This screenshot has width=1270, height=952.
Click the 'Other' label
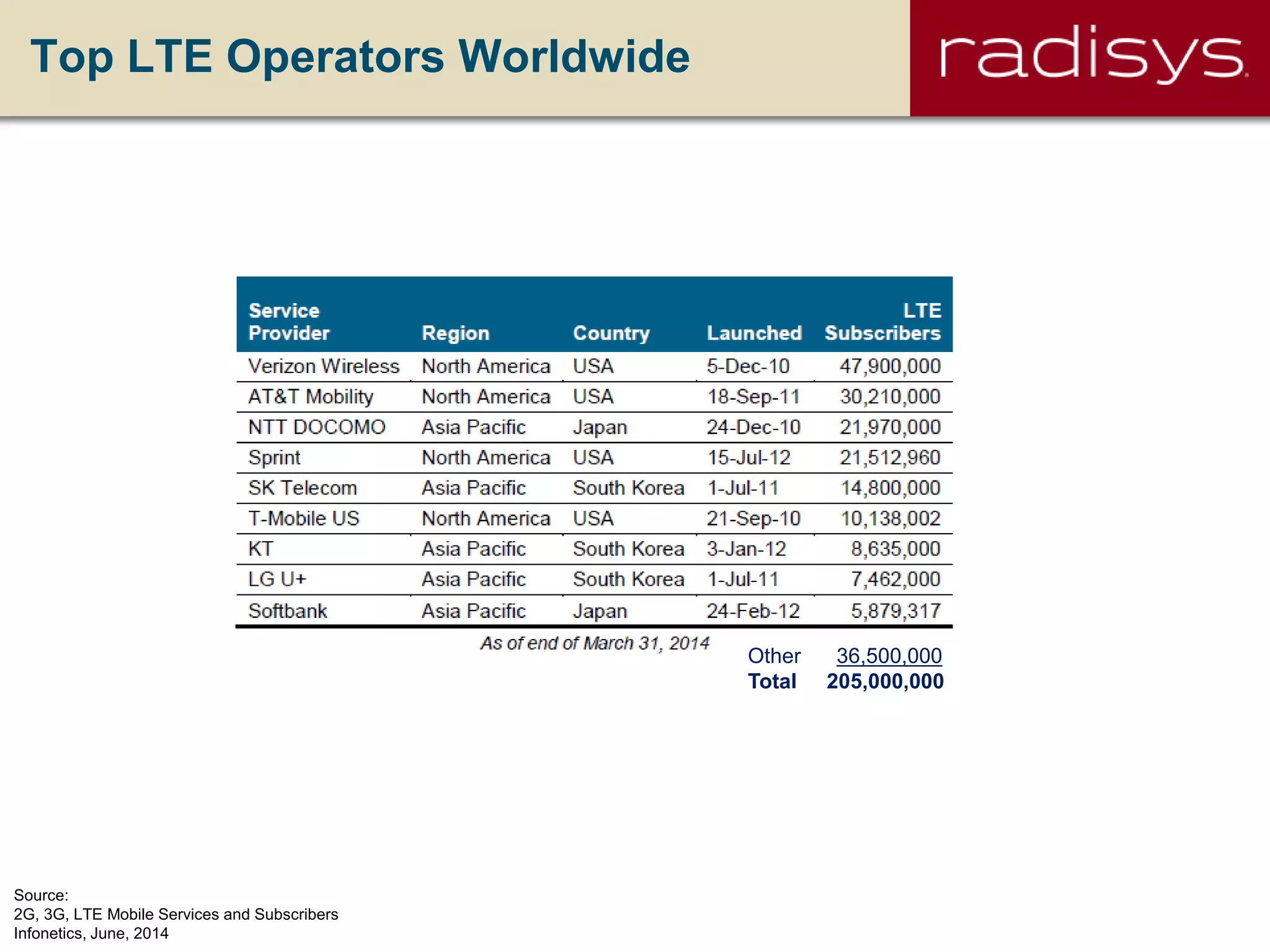pyautogui.click(x=775, y=656)
